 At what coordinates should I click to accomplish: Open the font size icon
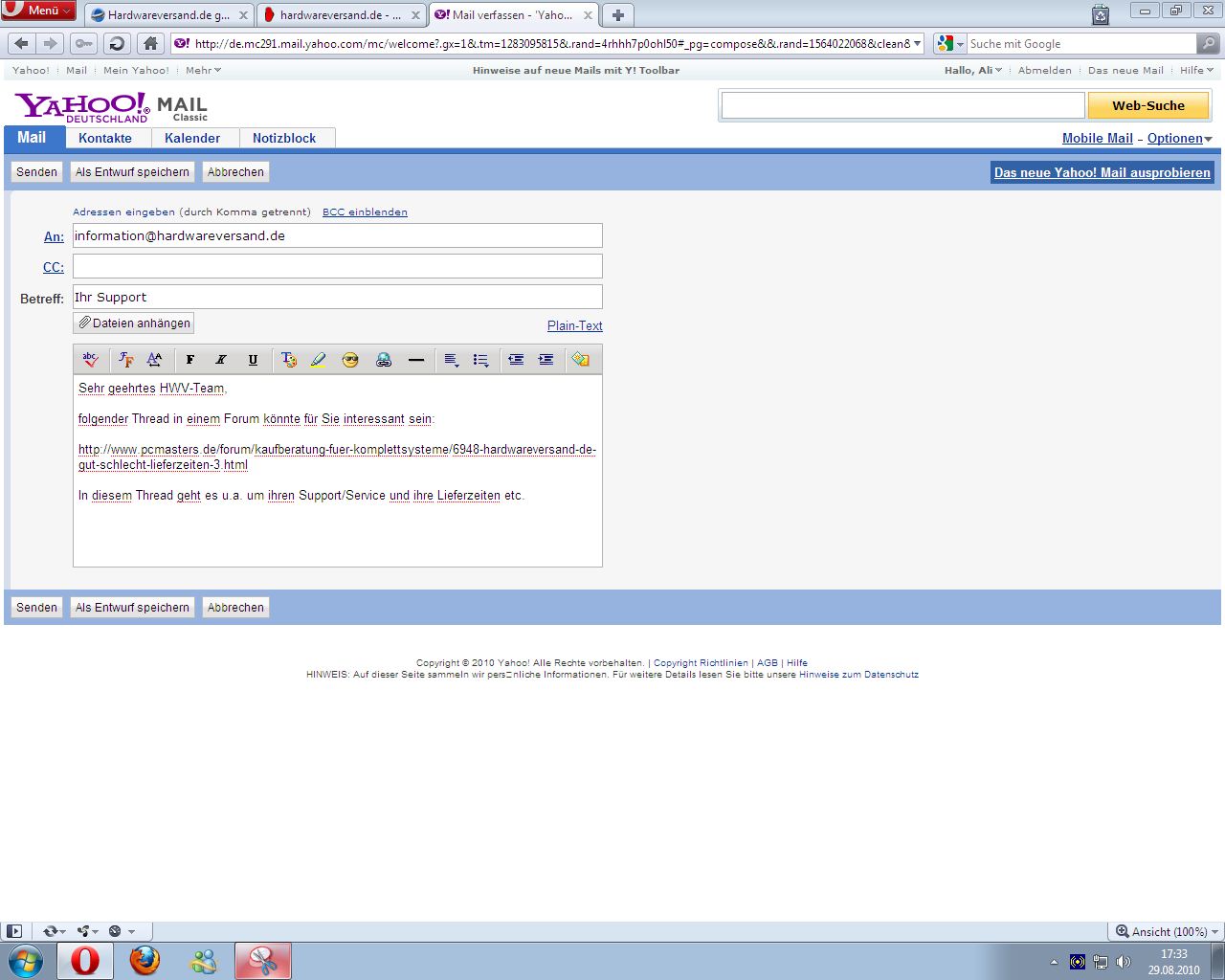coord(154,360)
